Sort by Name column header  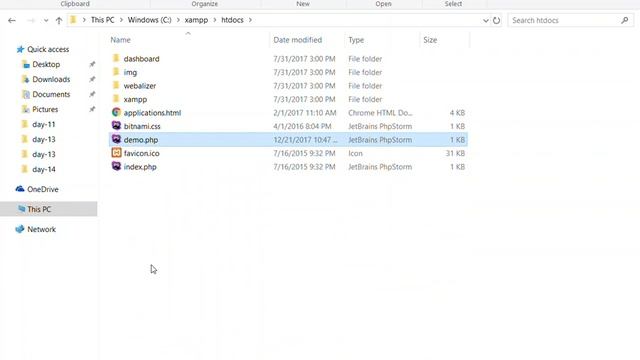(x=120, y=40)
